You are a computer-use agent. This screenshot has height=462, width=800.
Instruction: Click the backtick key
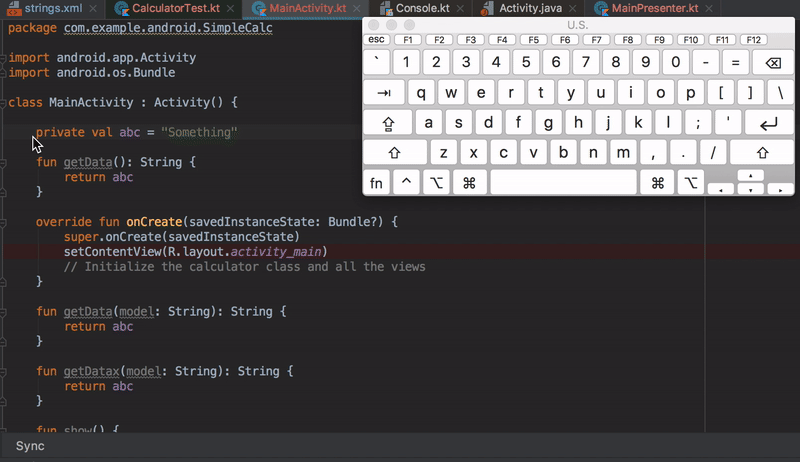[377, 62]
